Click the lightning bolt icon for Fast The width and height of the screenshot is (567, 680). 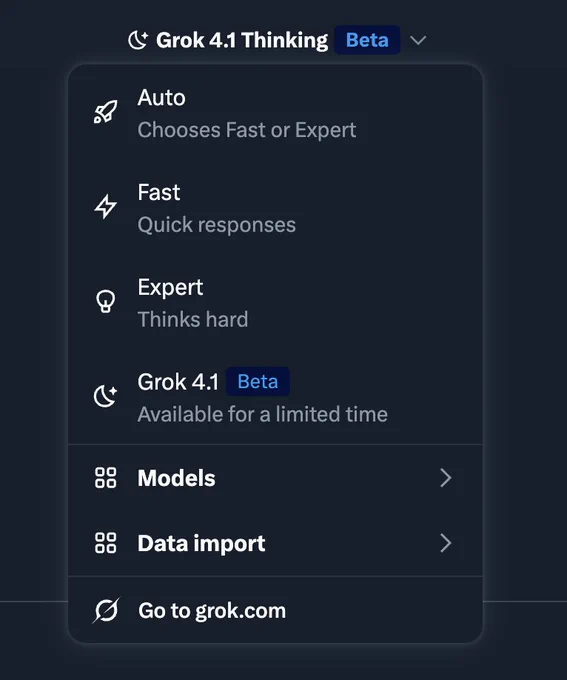[x=105, y=206]
